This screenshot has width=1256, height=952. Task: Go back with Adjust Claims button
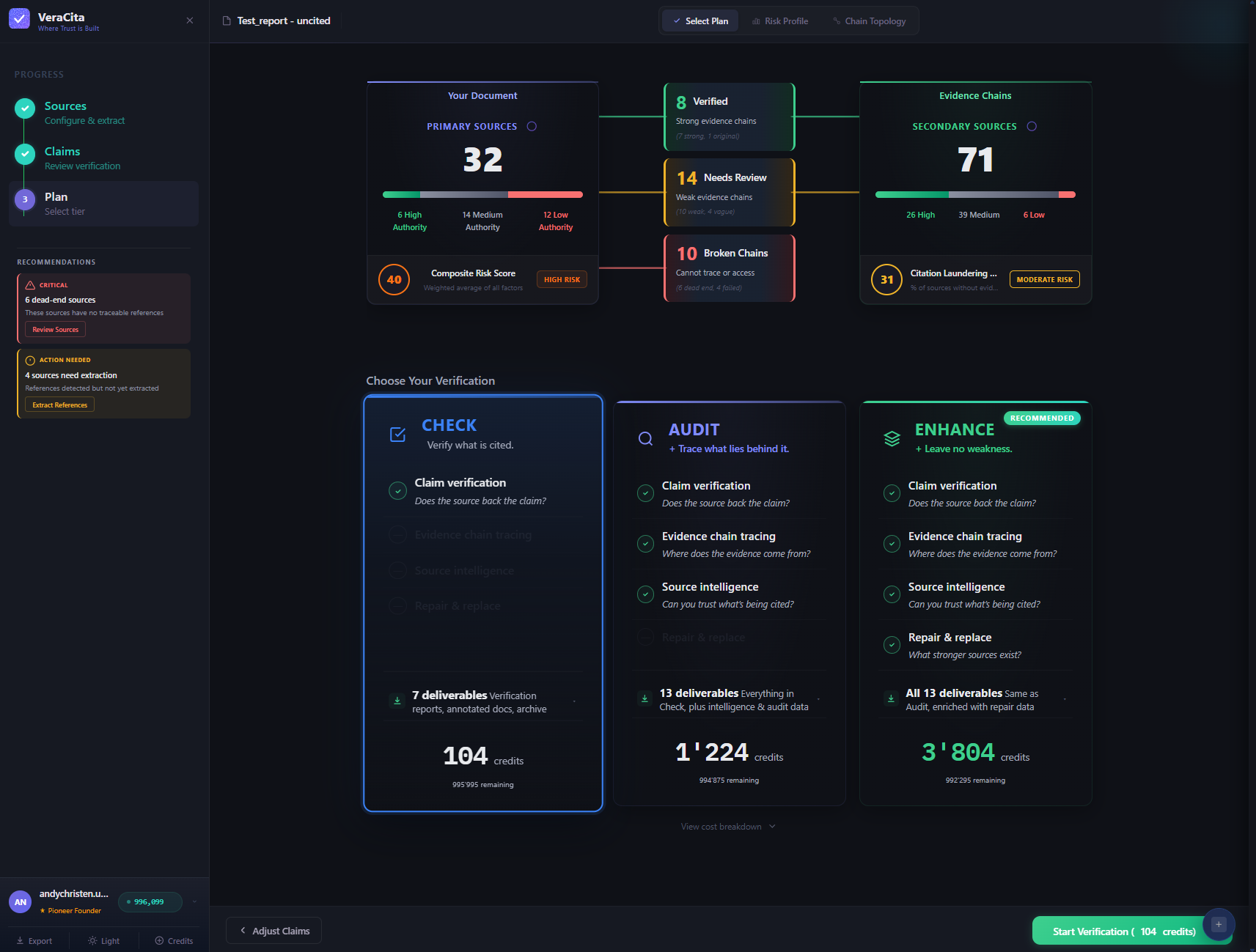[274, 931]
